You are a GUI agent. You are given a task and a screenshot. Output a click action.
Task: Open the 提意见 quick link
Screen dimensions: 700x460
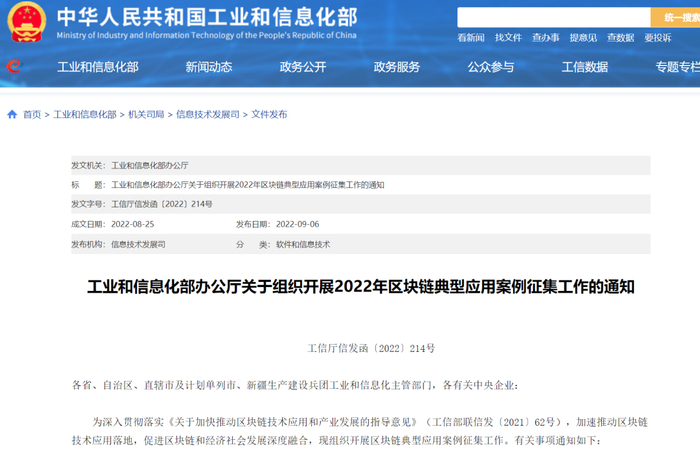click(583, 38)
